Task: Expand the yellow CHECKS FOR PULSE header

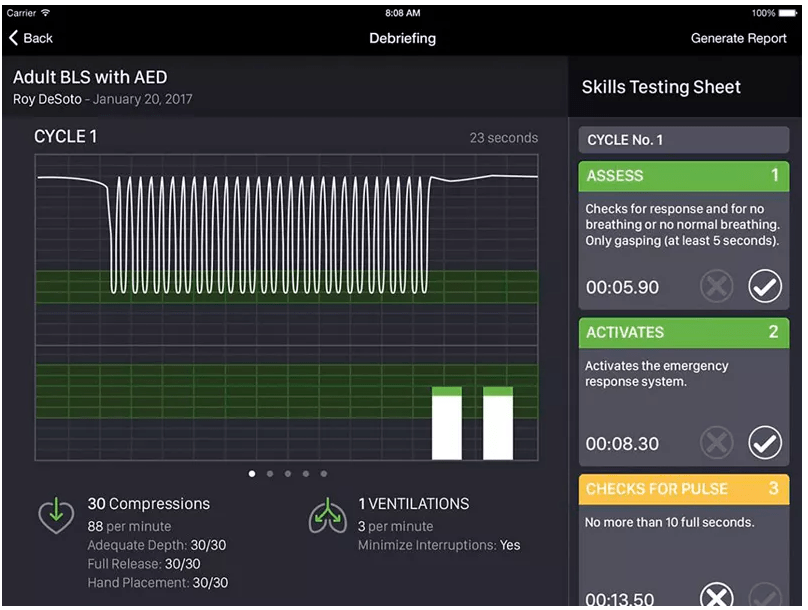Action: (684, 489)
